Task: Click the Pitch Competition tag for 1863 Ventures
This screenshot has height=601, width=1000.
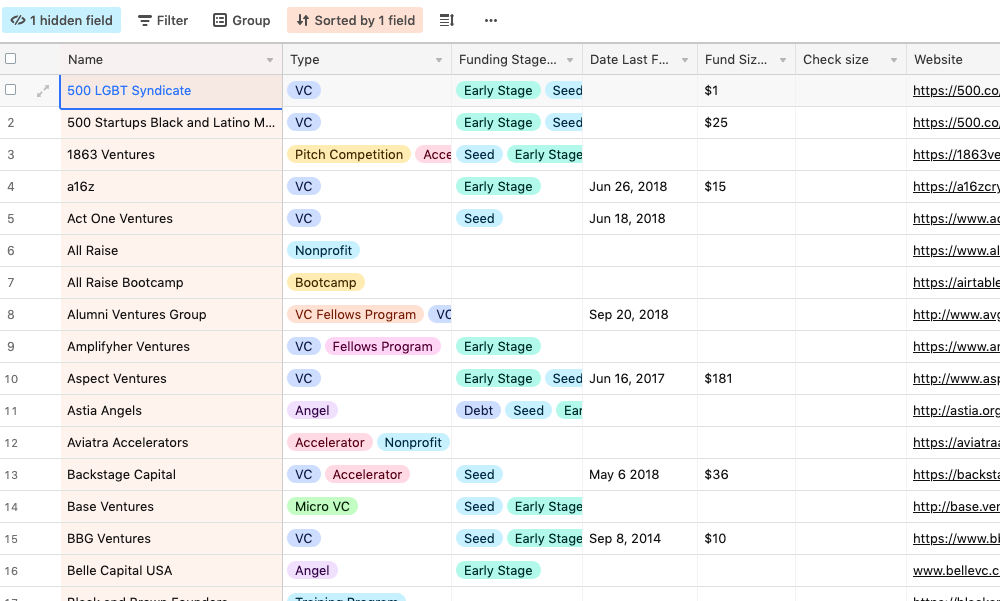Action: tap(349, 154)
